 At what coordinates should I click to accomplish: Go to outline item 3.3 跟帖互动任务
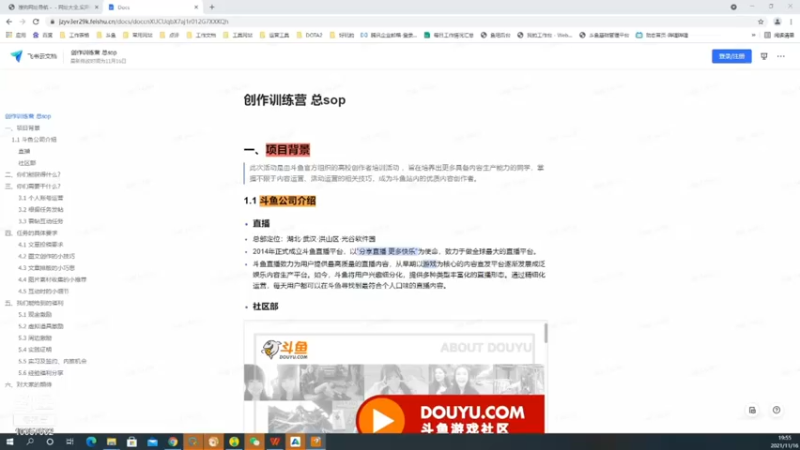(41, 221)
